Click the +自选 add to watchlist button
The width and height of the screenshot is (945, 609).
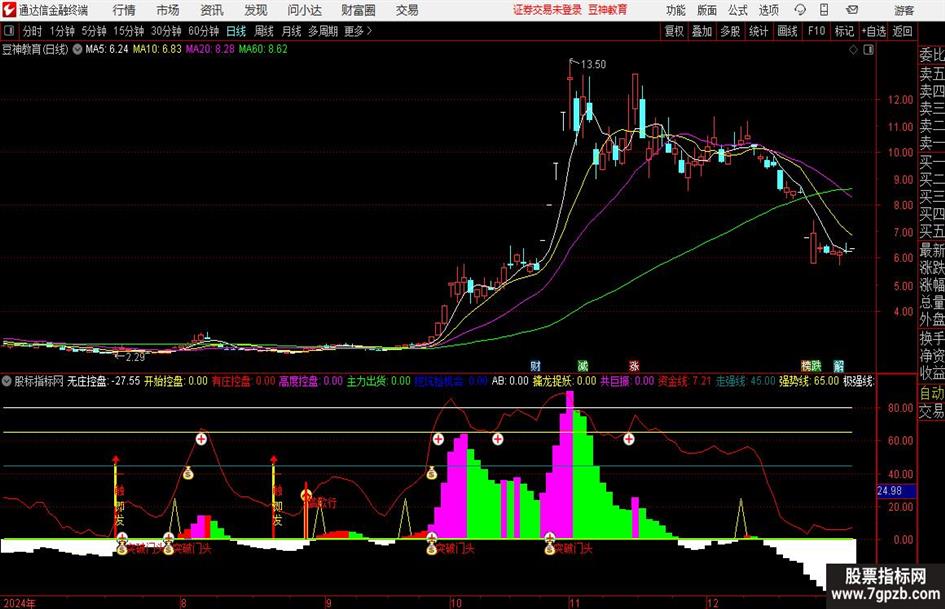click(873, 31)
